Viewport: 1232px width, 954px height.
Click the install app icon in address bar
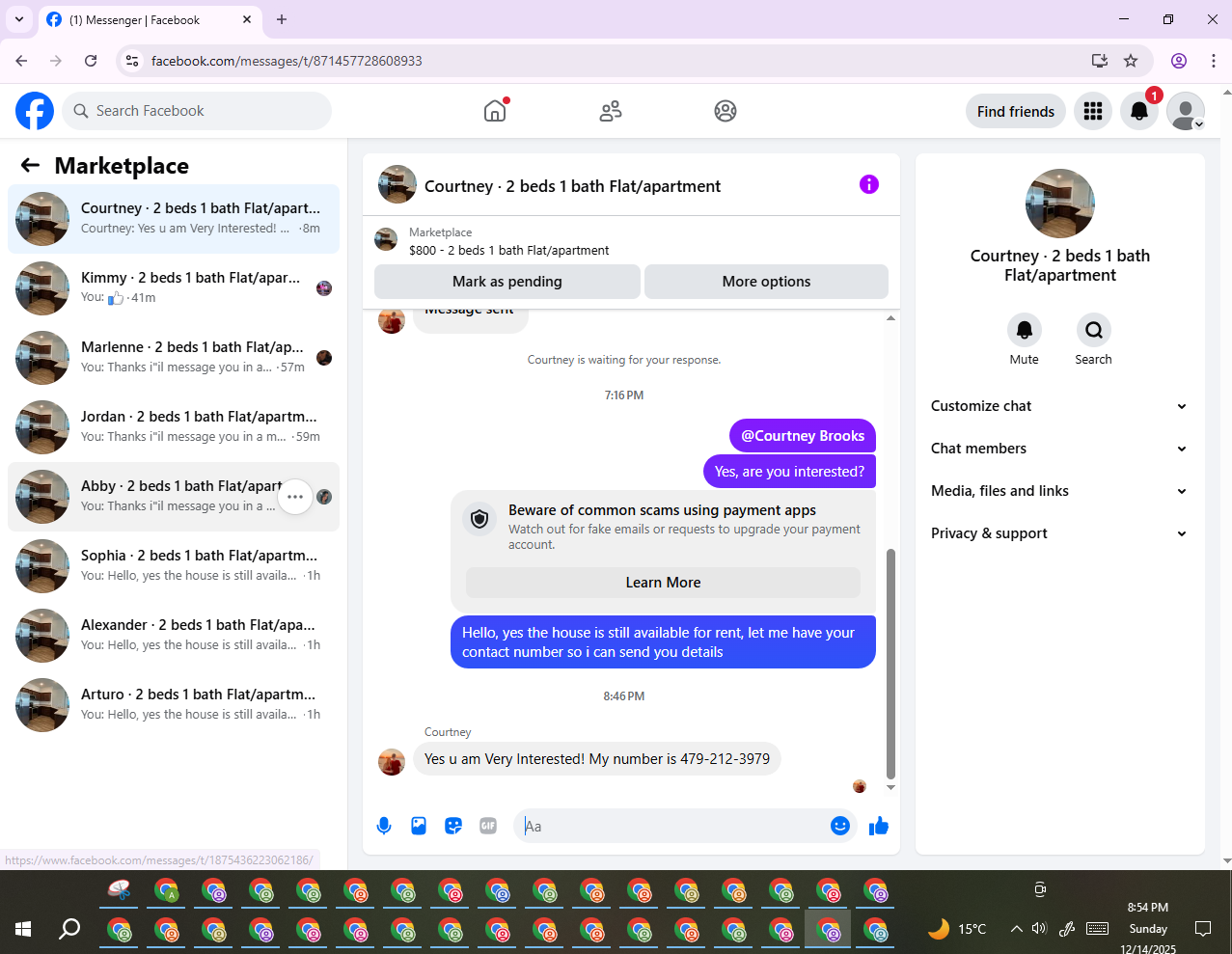pyautogui.click(x=1100, y=61)
